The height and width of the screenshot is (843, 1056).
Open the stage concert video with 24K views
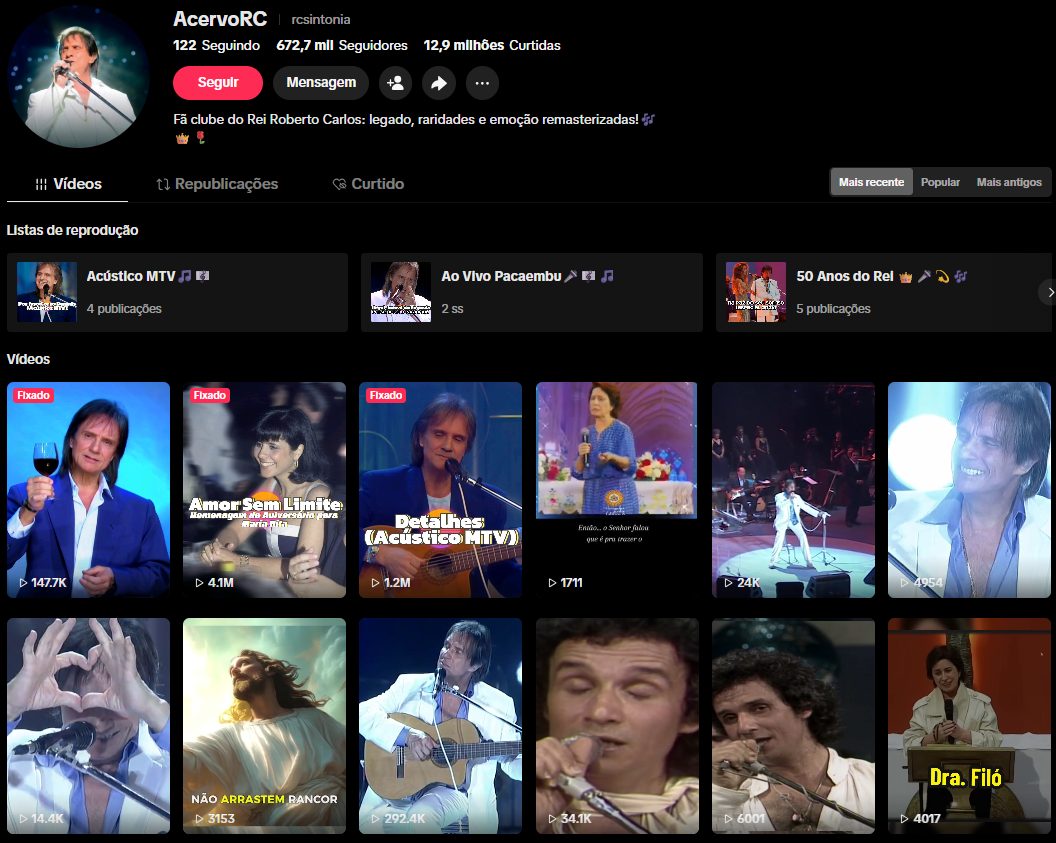tap(793, 490)
